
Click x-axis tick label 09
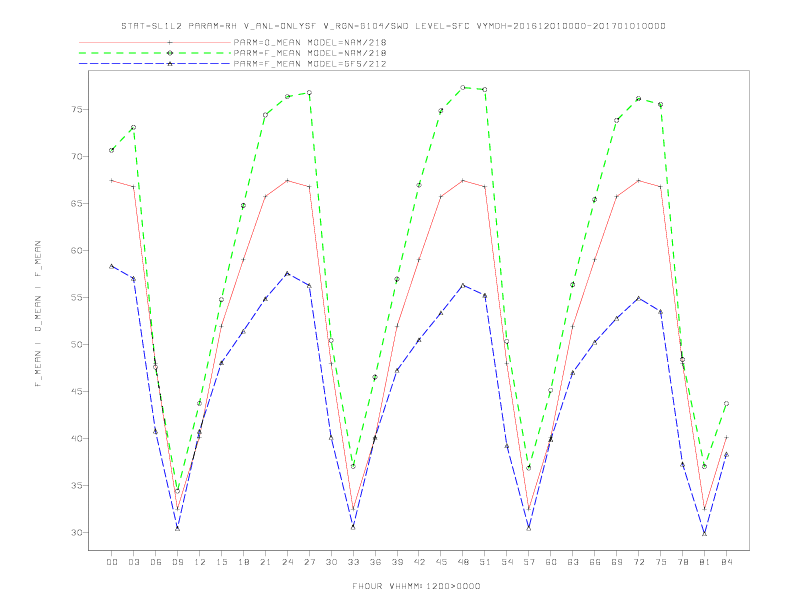(x=177, y=562)
